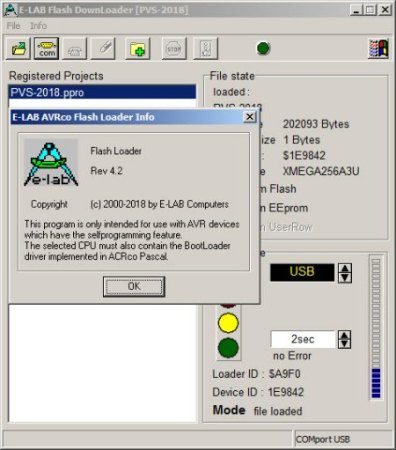Close the AVRco Flash Loader Info dialog
Viewport: 396px width, 450px height.
(250, 117)
